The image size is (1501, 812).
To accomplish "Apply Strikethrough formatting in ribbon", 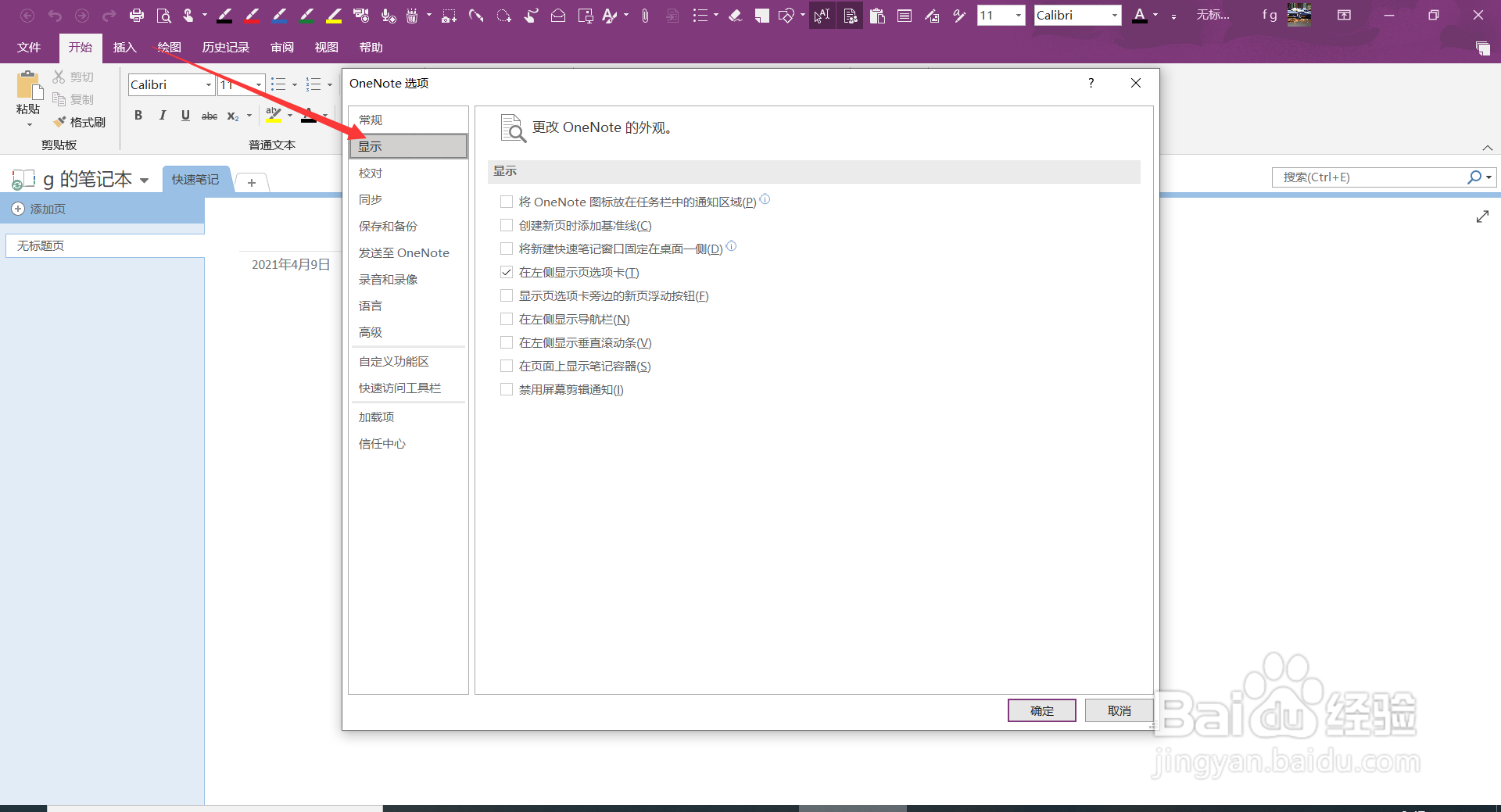I will [x=210, y=116].
